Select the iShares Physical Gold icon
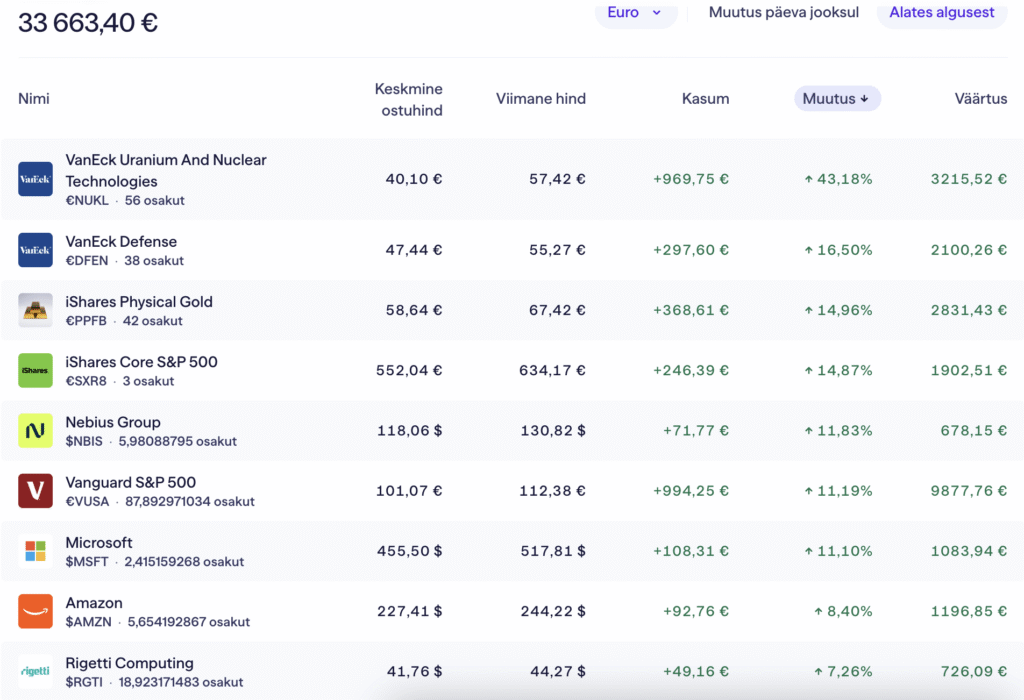This screenshot has height=700, width=1024. [35, 310]
